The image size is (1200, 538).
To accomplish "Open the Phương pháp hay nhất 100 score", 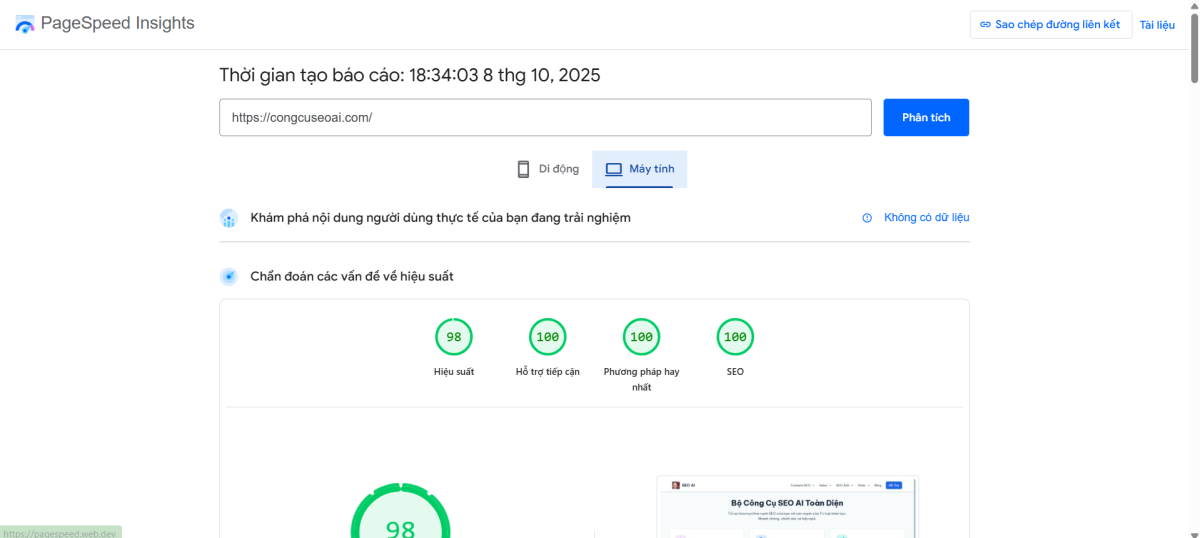I will (x=641, y=338).
